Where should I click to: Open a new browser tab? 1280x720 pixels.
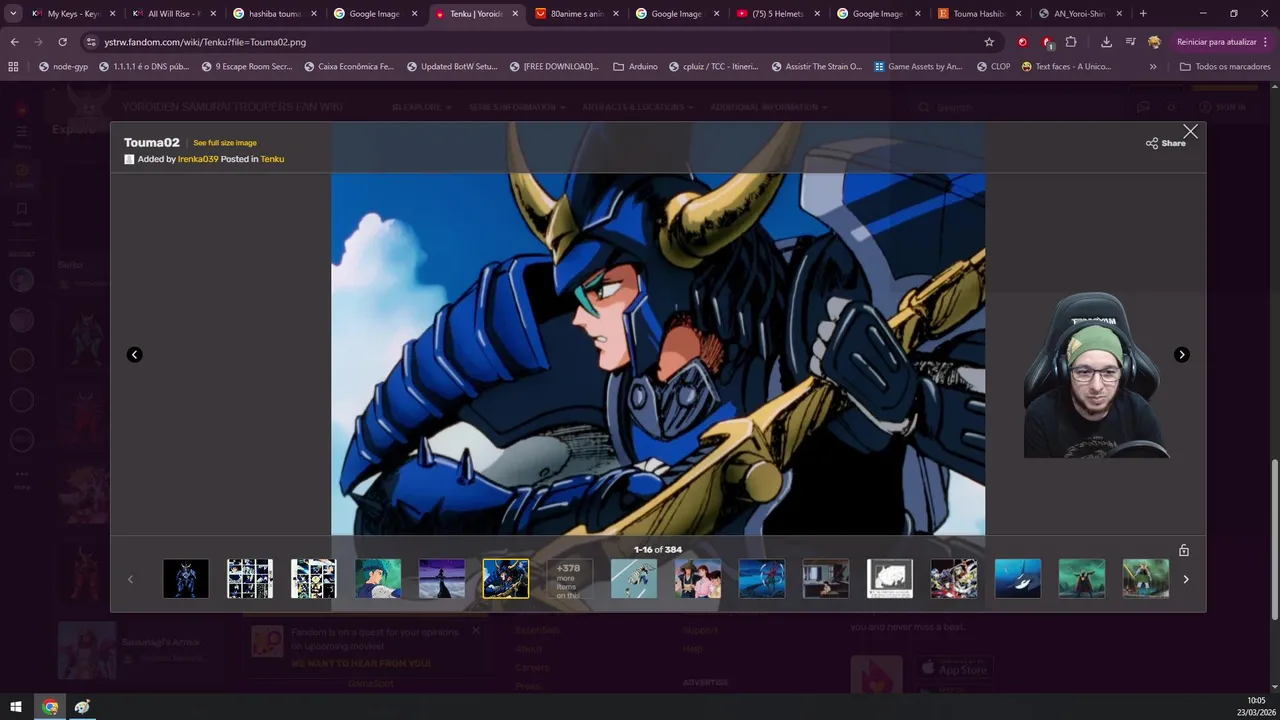coord(1143,14)
